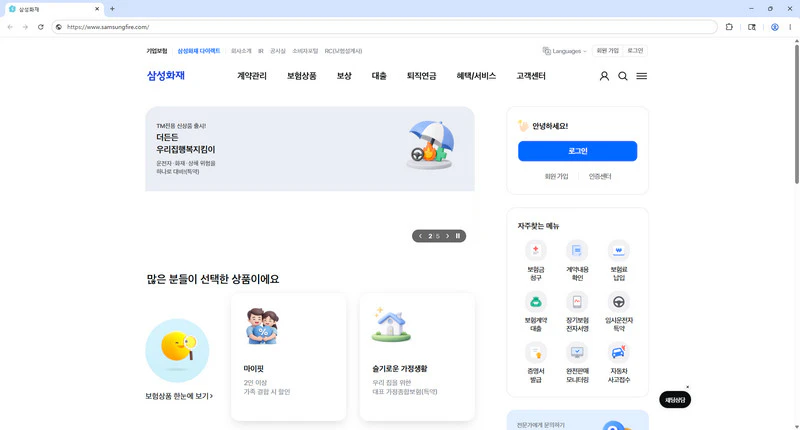Screen dimensions: 800x430
Task: Open the 슬기로운 가정생활 product card
Action: click(x=417, y=357)
